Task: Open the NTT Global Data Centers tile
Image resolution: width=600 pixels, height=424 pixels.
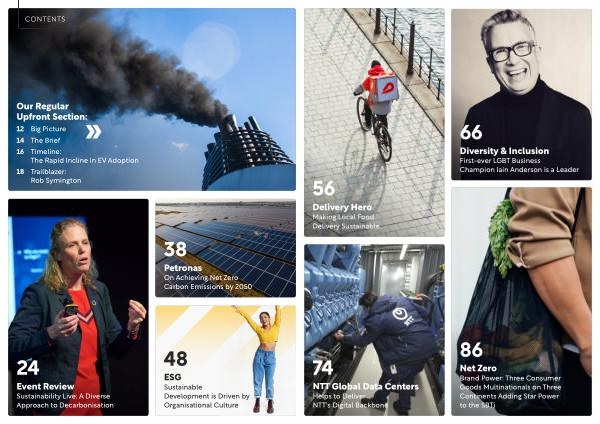Action: (374, 330)
